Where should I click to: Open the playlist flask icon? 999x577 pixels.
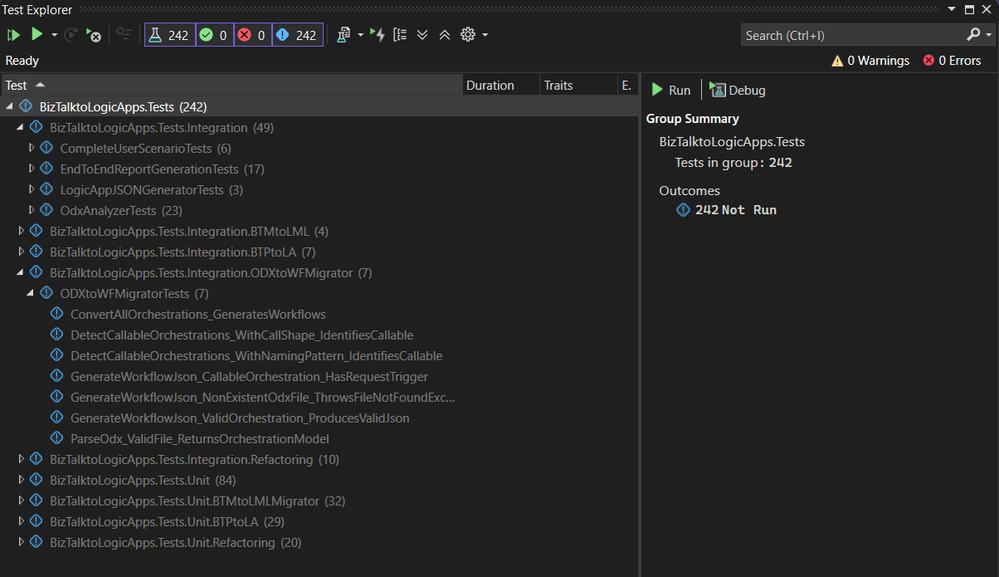point(343,35)
